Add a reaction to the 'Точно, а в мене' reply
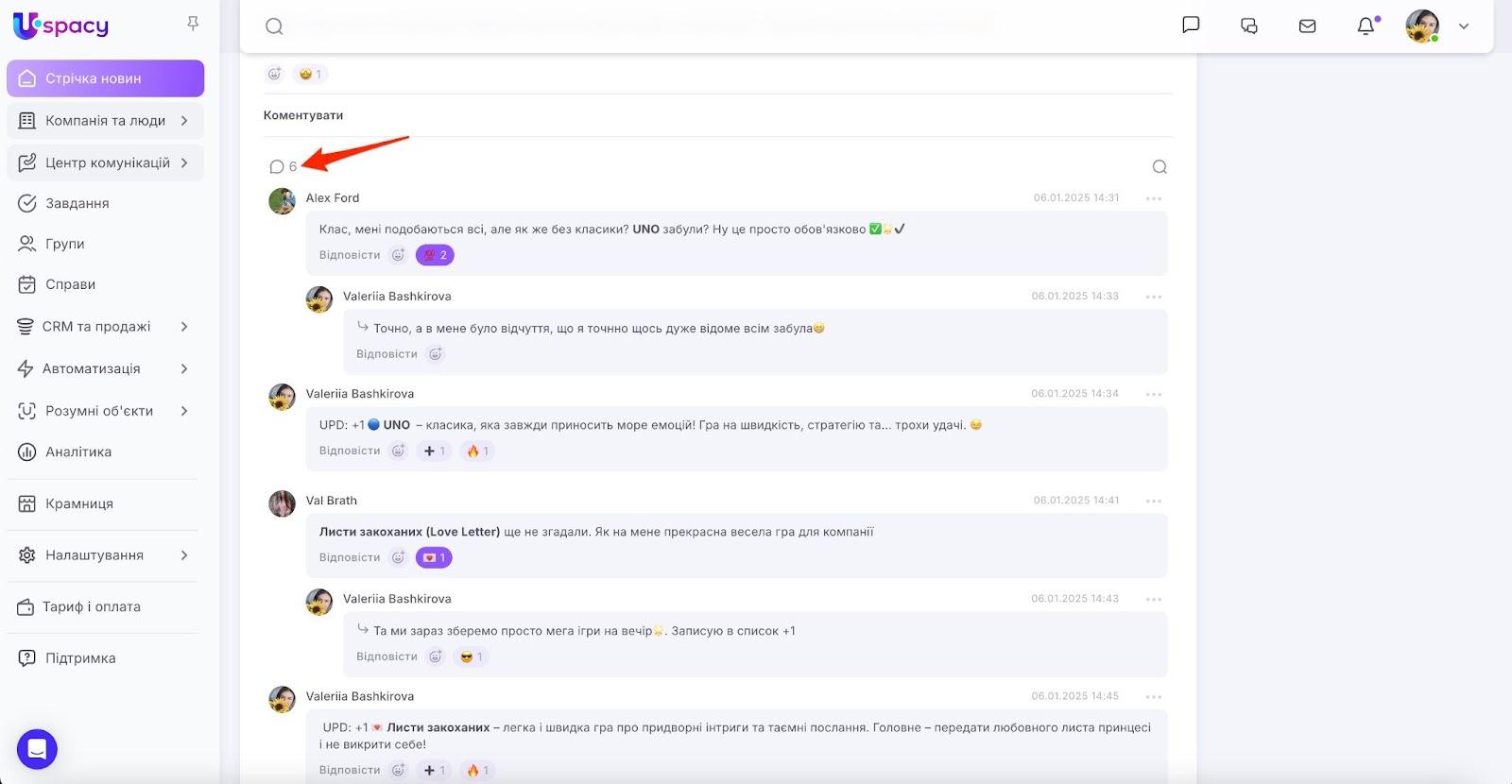The width and height of the screenshot is (1512, 784). coord(436,354)
